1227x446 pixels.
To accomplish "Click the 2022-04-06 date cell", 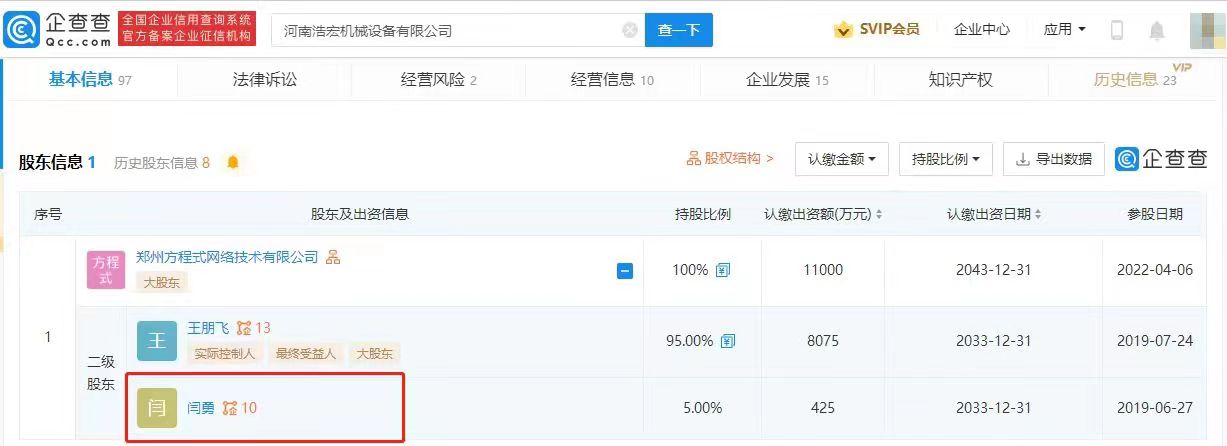I will [1155, 270].
